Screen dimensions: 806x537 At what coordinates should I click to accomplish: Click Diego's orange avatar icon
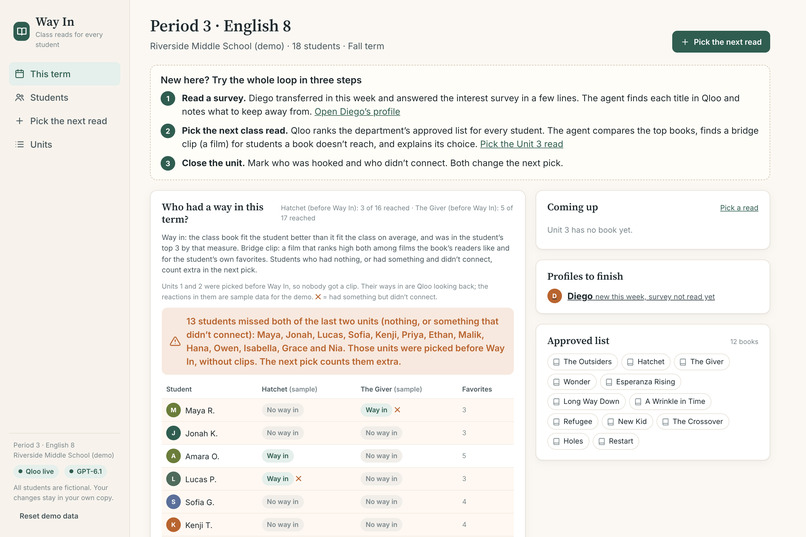554,297
